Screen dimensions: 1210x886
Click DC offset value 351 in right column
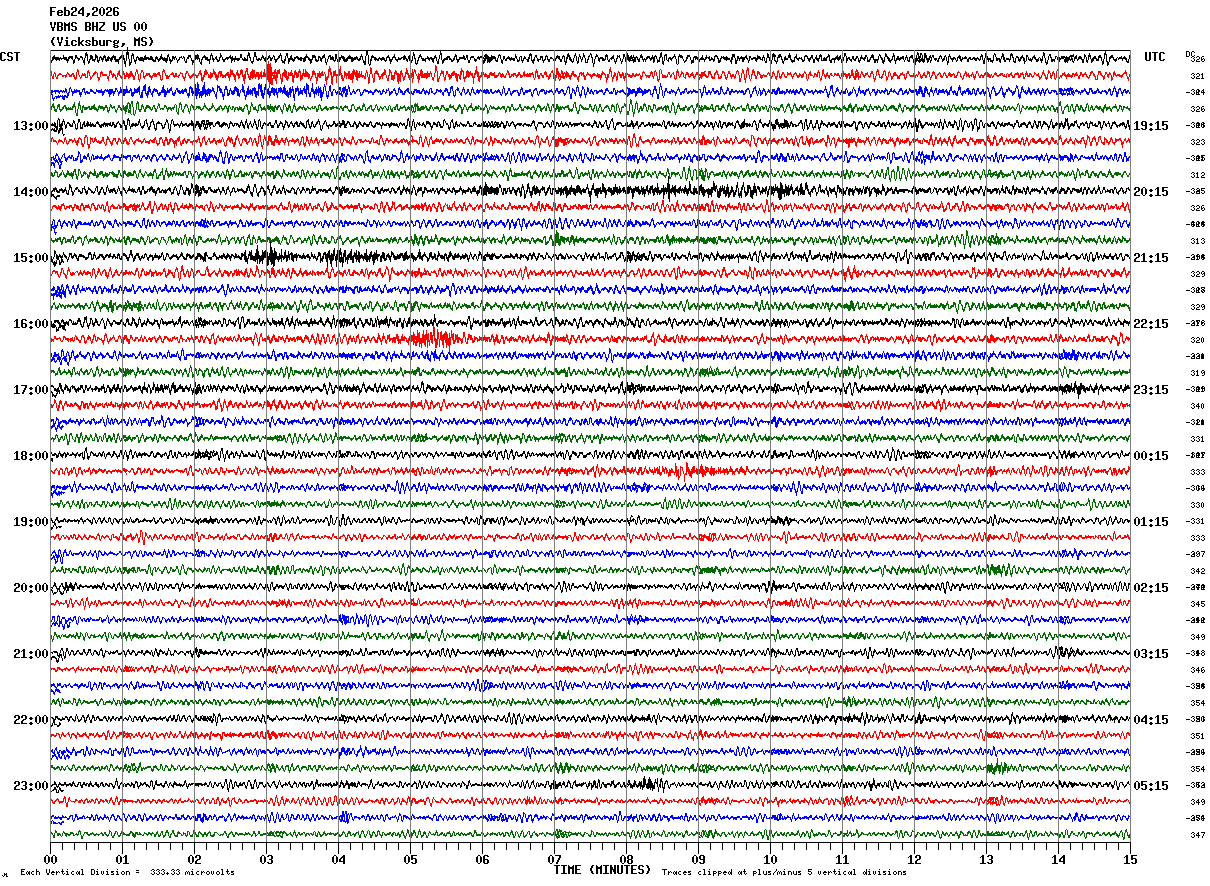[x=1197, y=736]
